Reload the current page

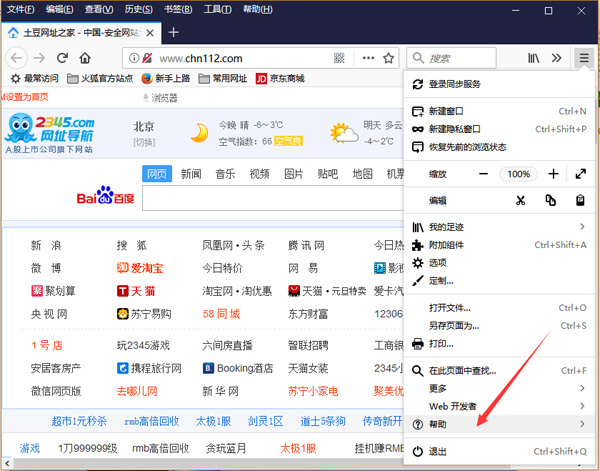62,58
